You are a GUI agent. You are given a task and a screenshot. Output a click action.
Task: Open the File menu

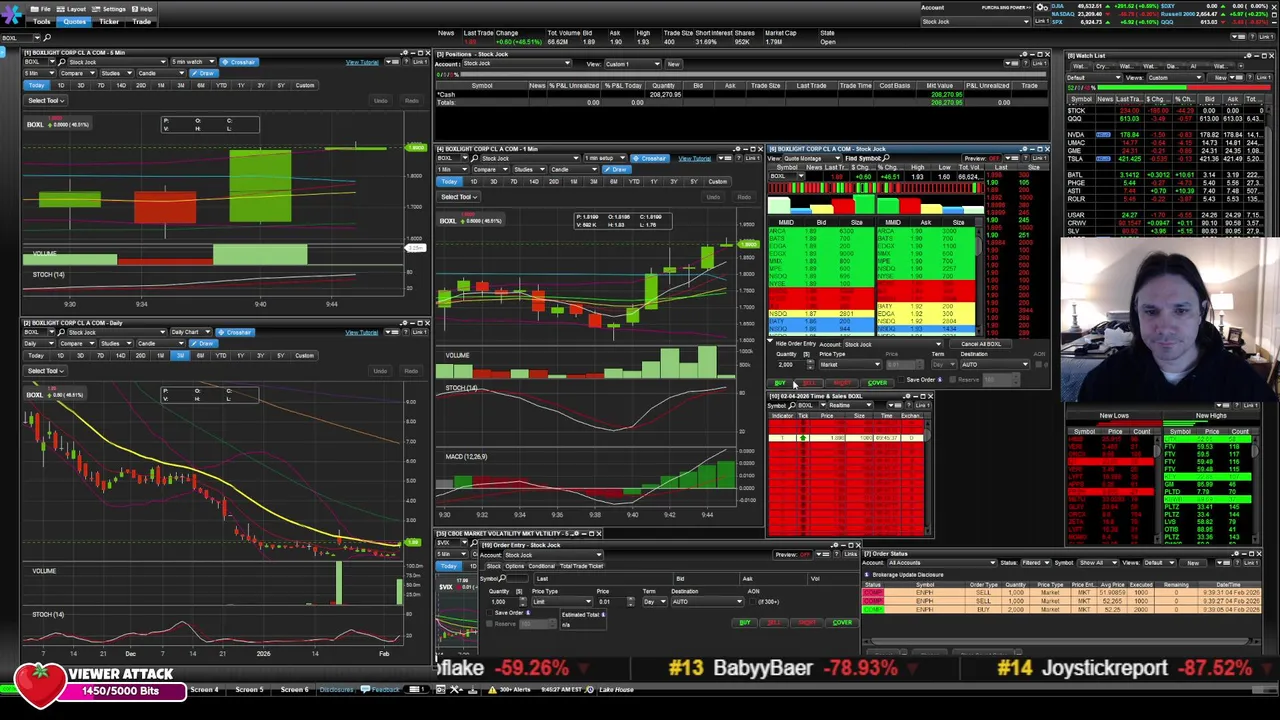coord(43,9)
